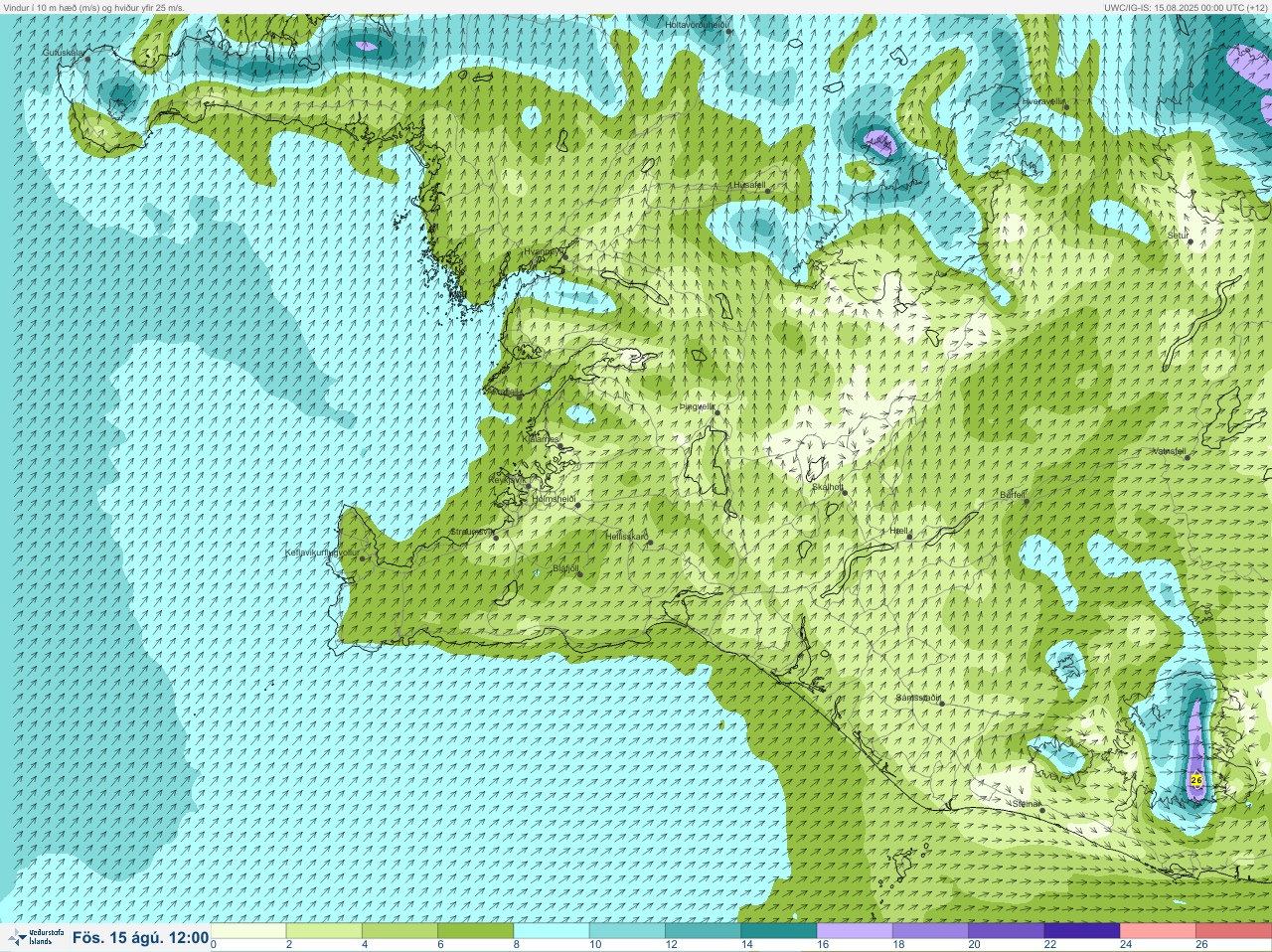This screenshot has width=1272, height=952.
Task: Click the UWC/IG-IS model run label
Action: click(x=1186, y=7)
